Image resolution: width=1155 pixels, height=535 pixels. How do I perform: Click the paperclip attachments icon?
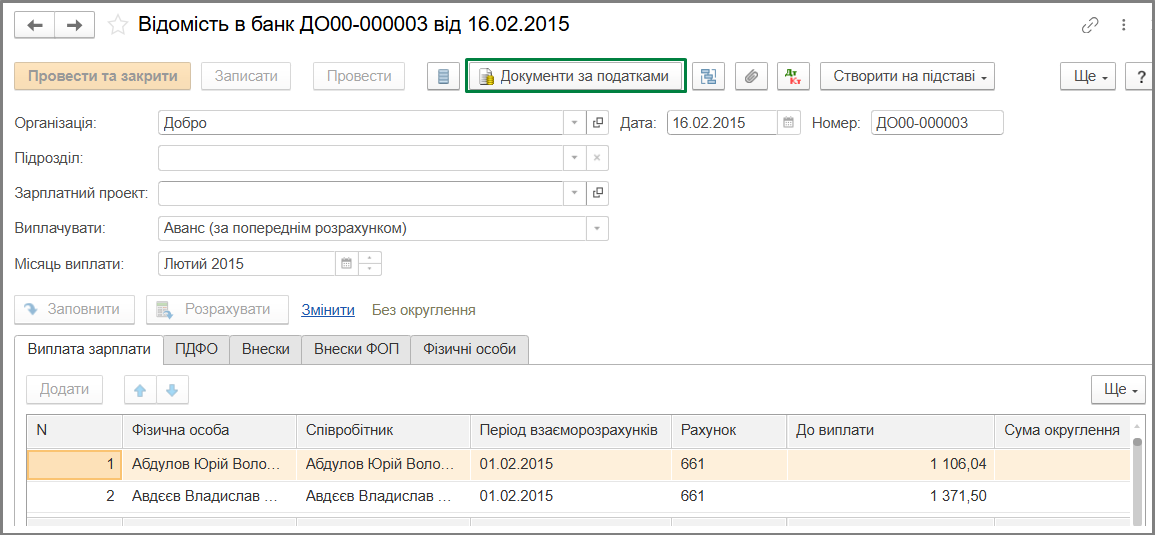point(751,76)
